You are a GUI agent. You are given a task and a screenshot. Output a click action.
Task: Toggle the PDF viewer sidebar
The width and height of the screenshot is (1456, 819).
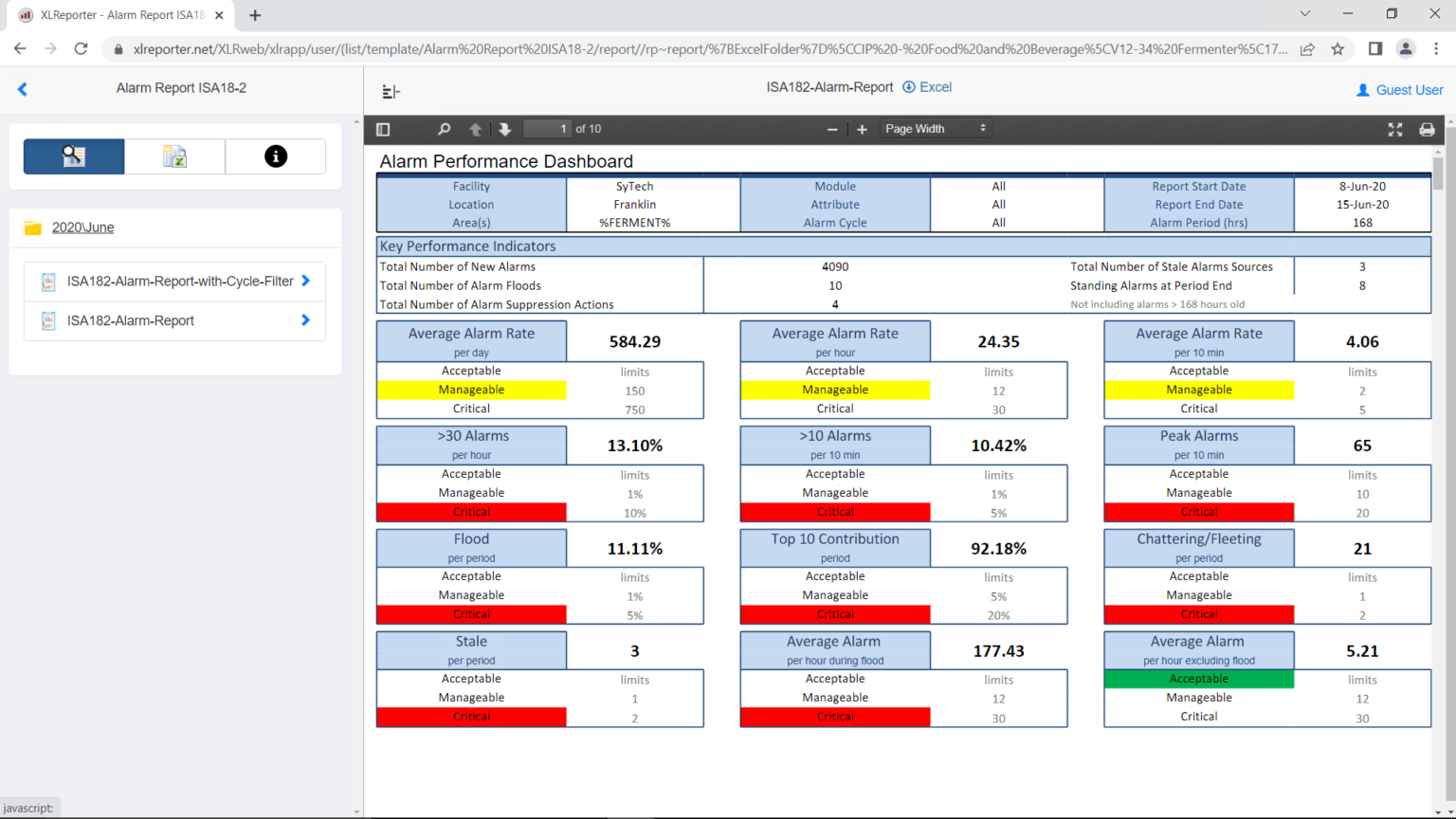click(383, 129)
